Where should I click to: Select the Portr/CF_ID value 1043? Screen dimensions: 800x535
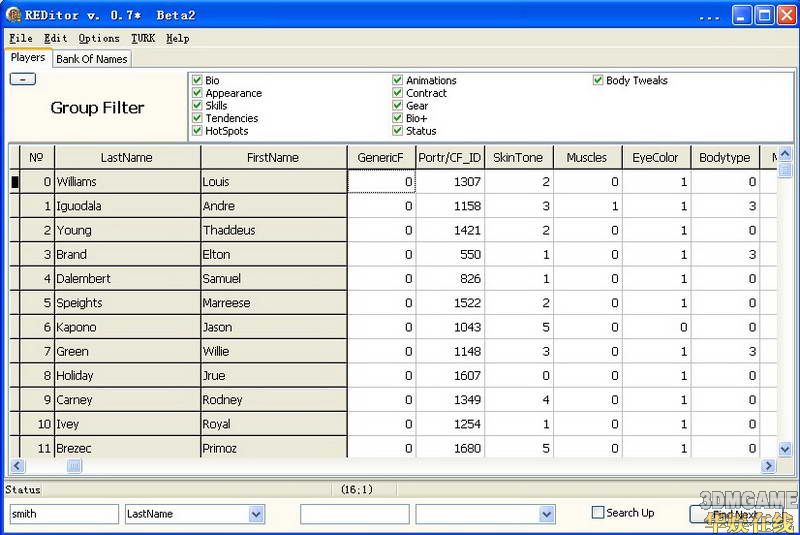click(450, 327)
